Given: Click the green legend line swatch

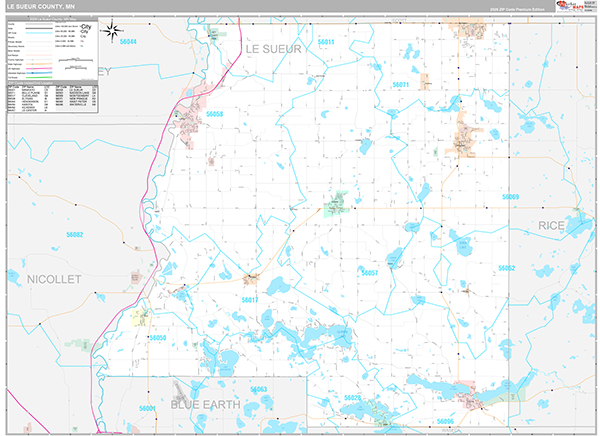Looking at the screenshot, I should [39, 77].
